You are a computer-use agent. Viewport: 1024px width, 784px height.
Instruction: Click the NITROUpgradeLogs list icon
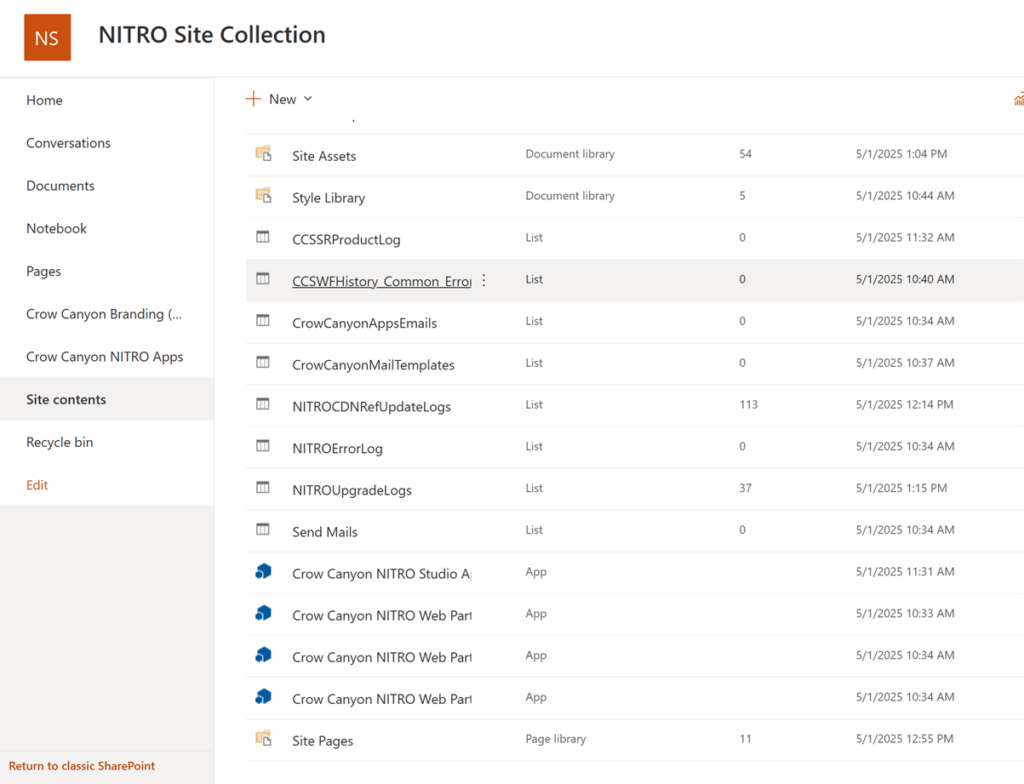click(x=263, y=488)
